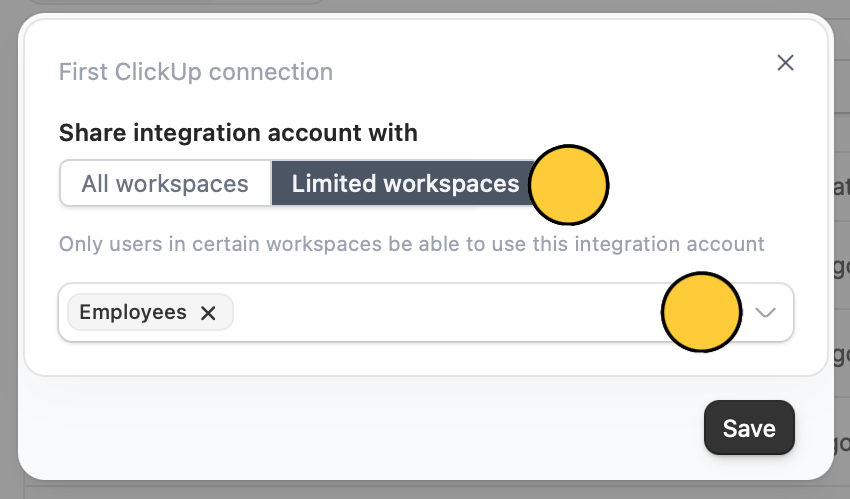Select the Limited workspaces option
Screen dimensions: 850x499
pos(405,183)
